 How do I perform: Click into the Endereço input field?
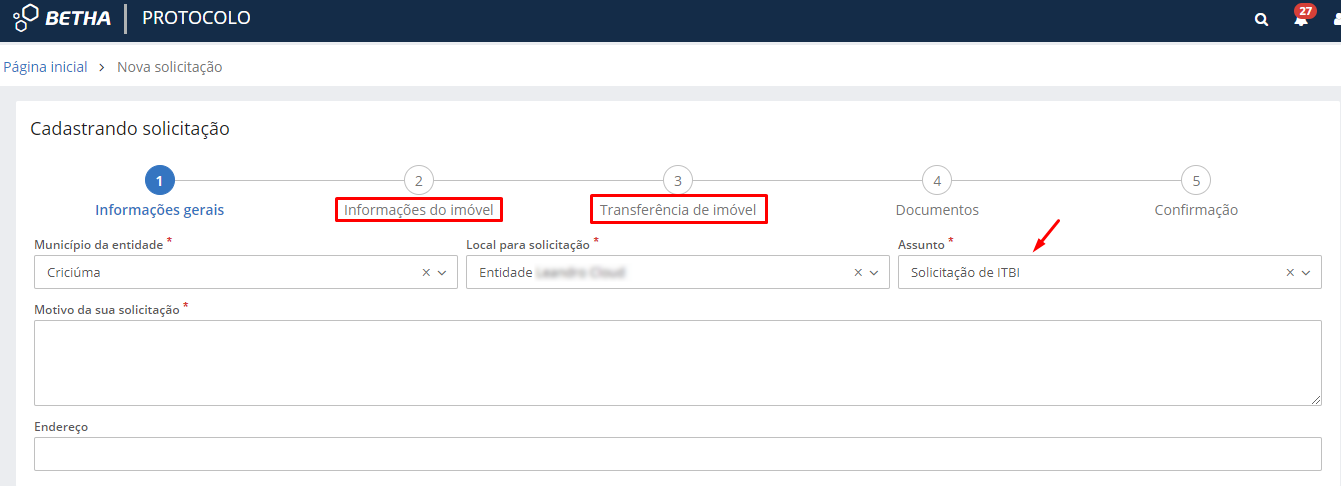(677, 453)
